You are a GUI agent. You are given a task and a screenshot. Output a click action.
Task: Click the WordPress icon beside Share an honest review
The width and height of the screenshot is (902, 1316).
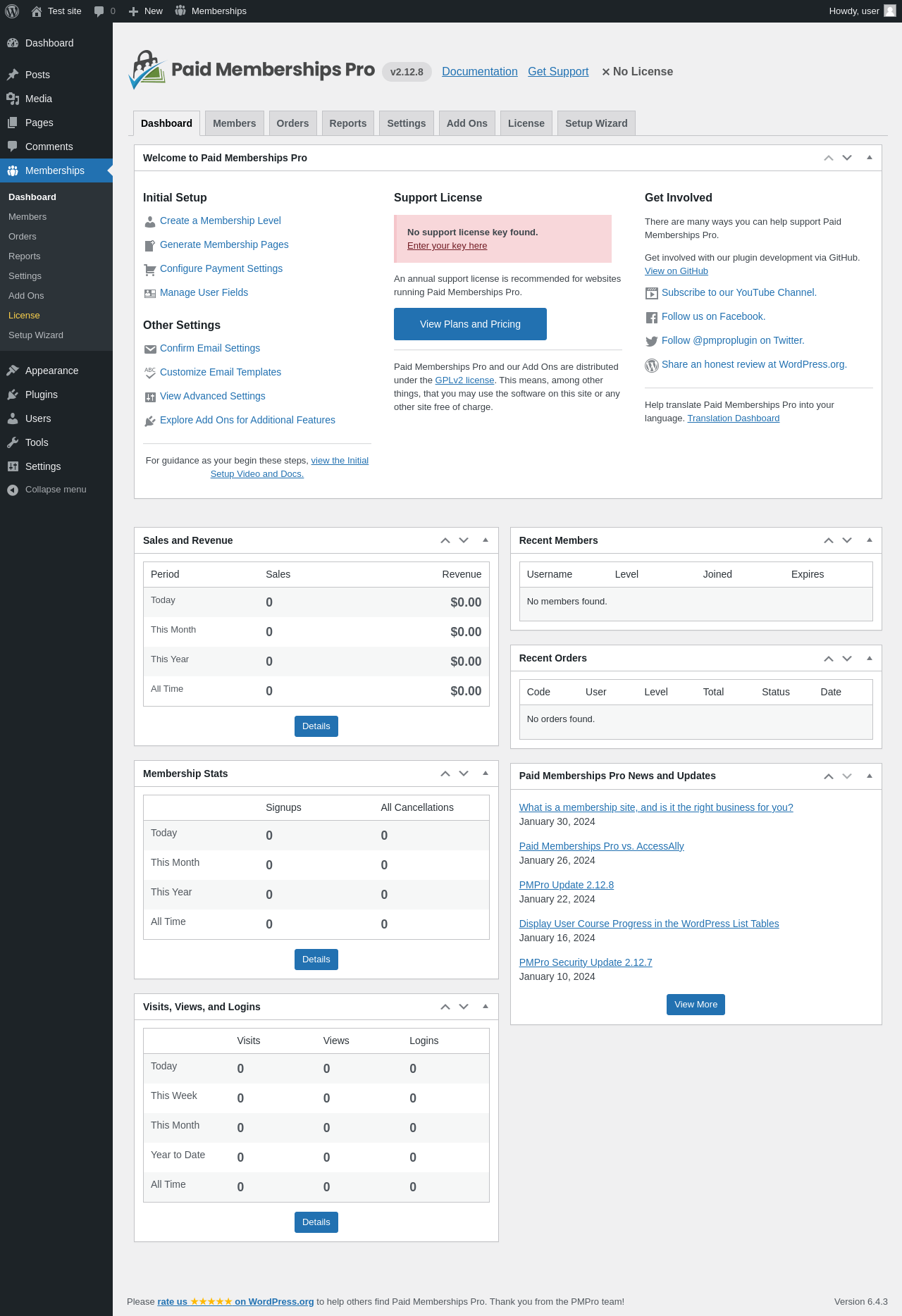652,365
